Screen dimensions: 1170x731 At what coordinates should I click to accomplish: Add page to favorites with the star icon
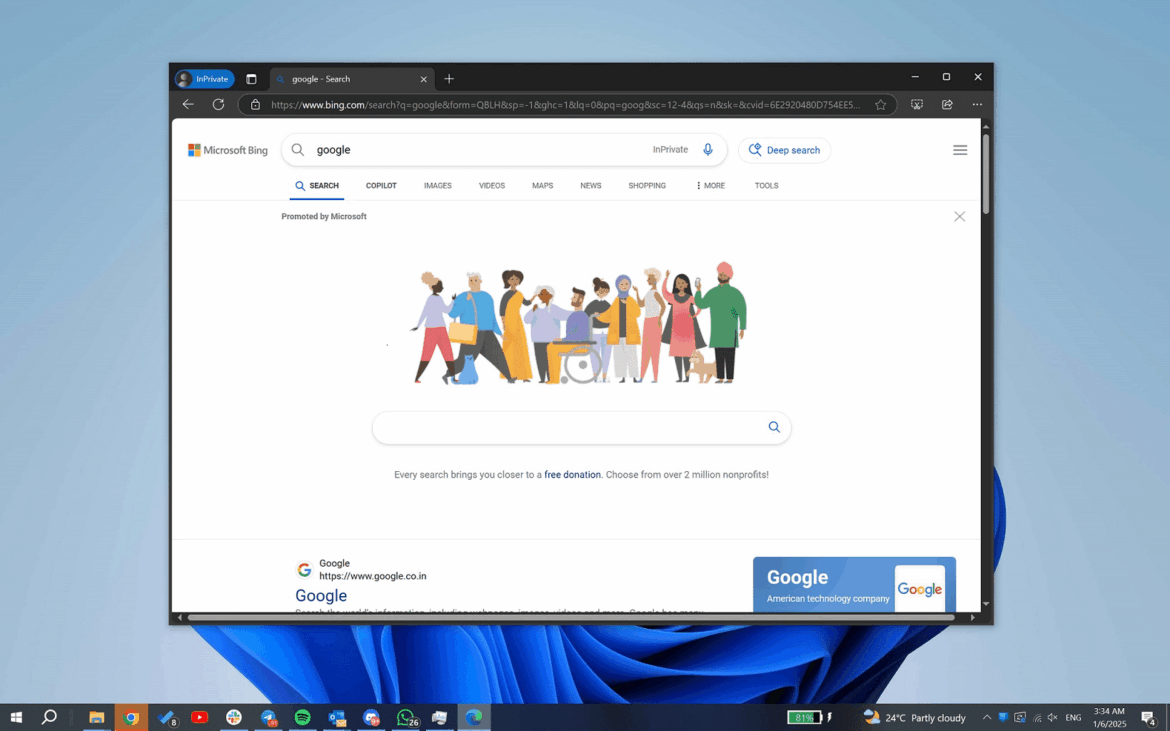point(879,104)
